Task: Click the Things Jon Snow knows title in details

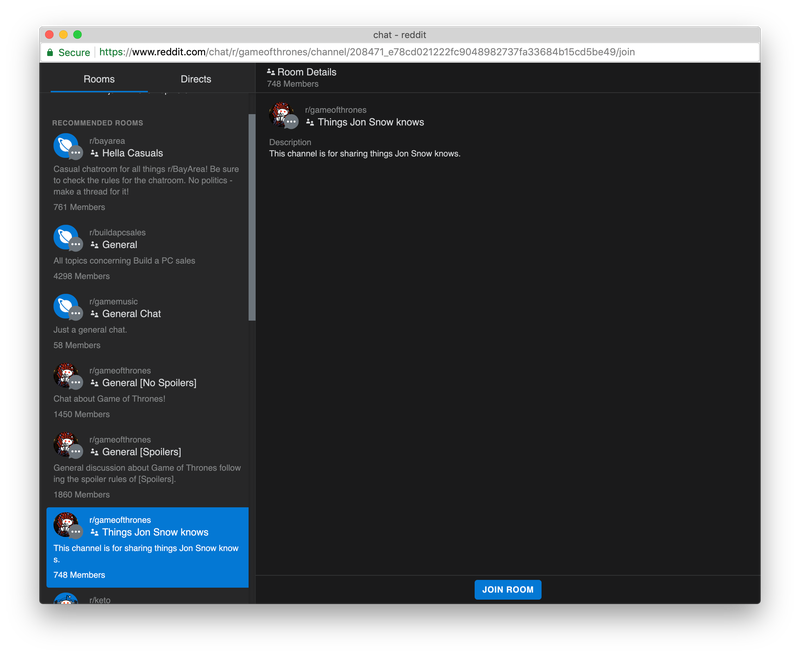Action: [371, 122]
